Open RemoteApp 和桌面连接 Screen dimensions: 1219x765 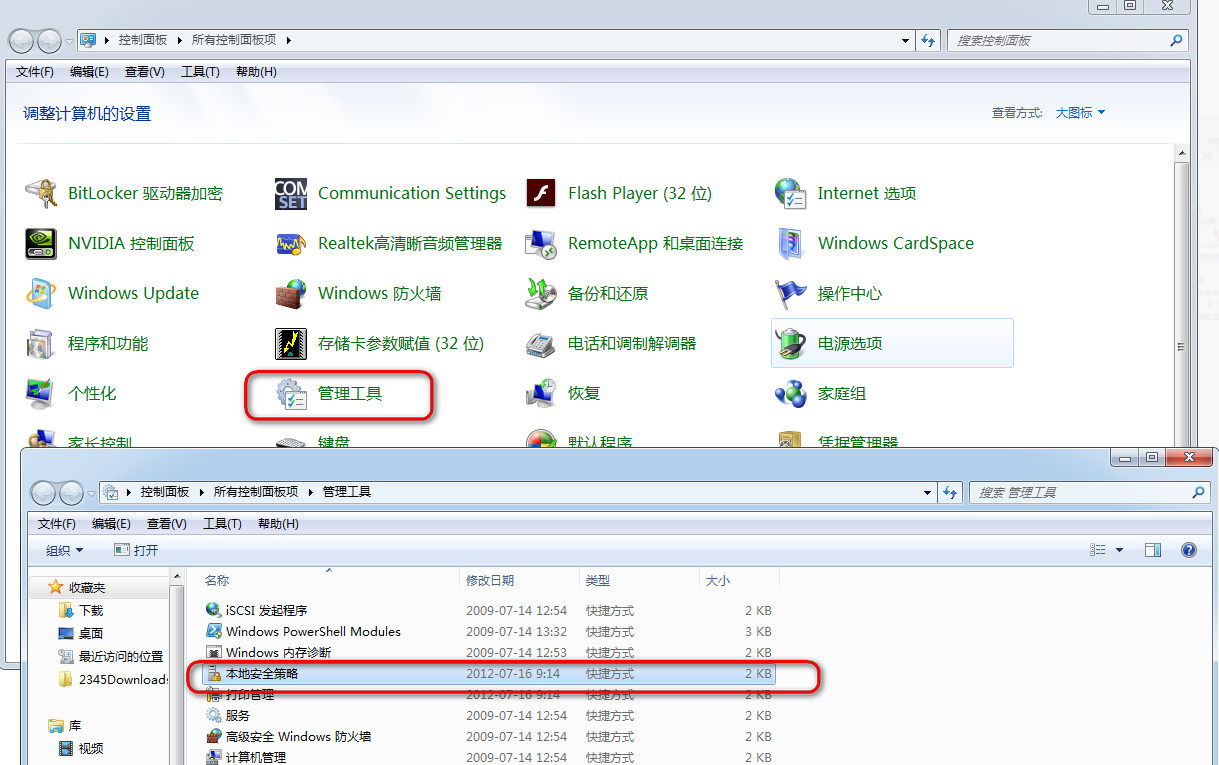click(x=634, y=243)
